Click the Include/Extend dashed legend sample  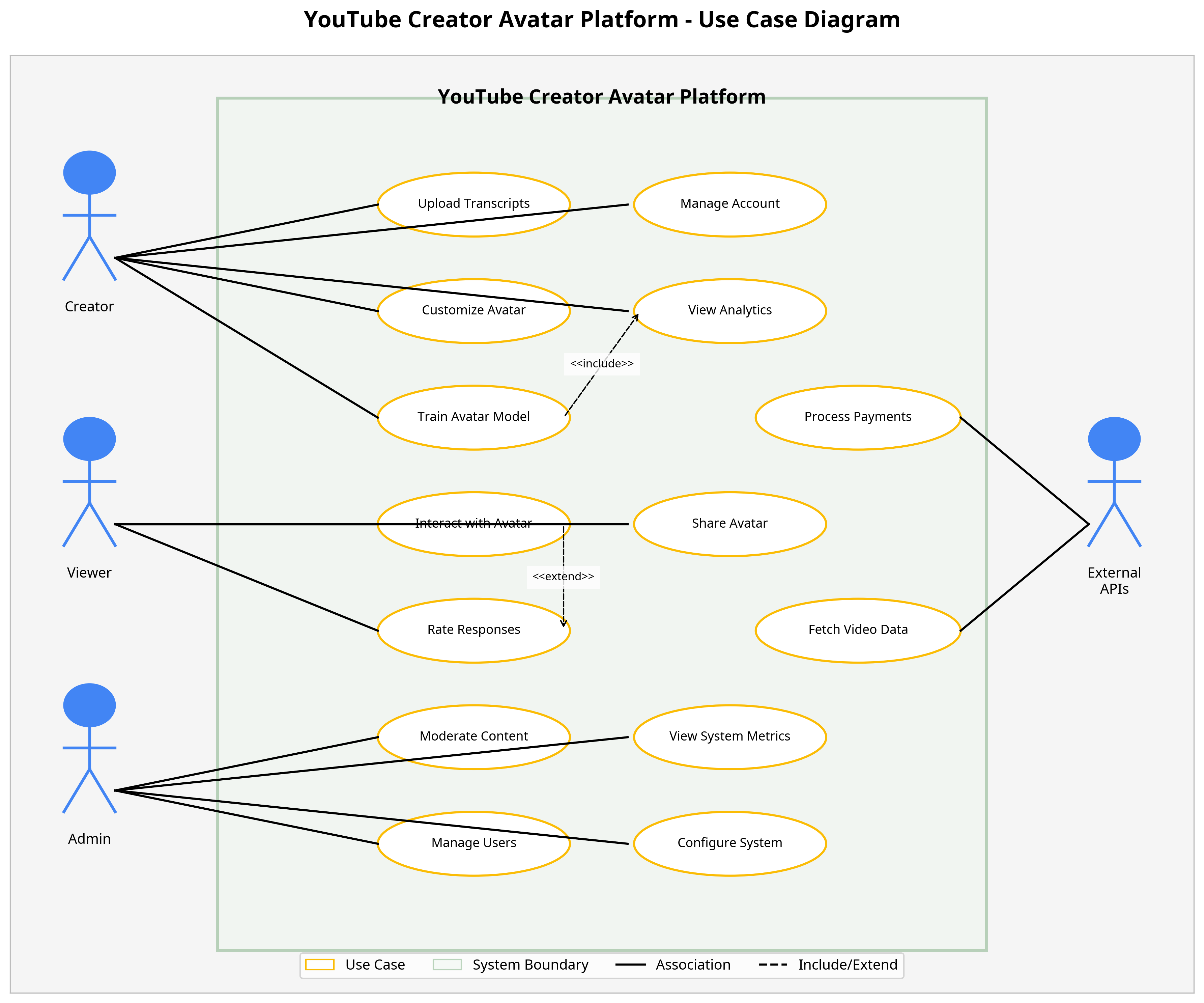coord(773,965)
